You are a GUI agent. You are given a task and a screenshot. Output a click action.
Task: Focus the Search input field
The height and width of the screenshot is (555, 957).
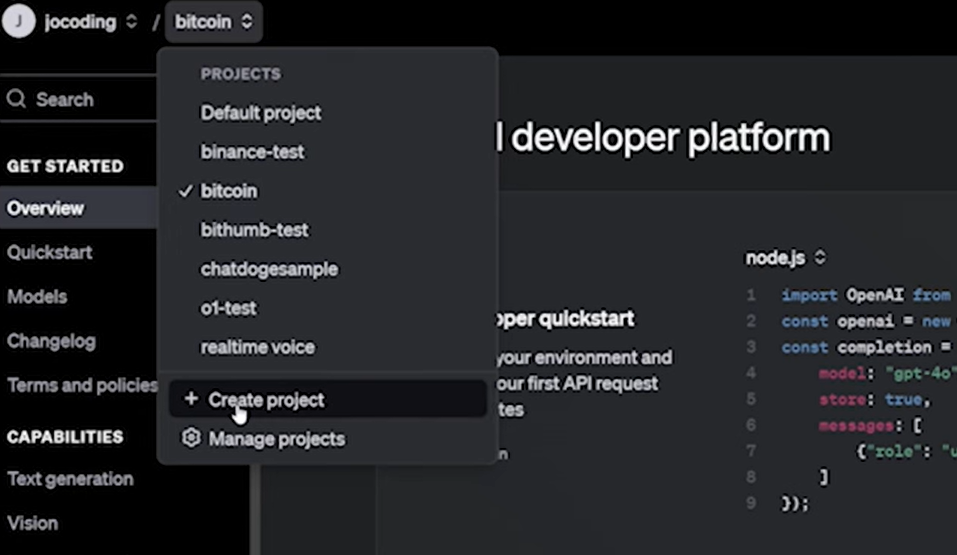click(x=79, y=99)
